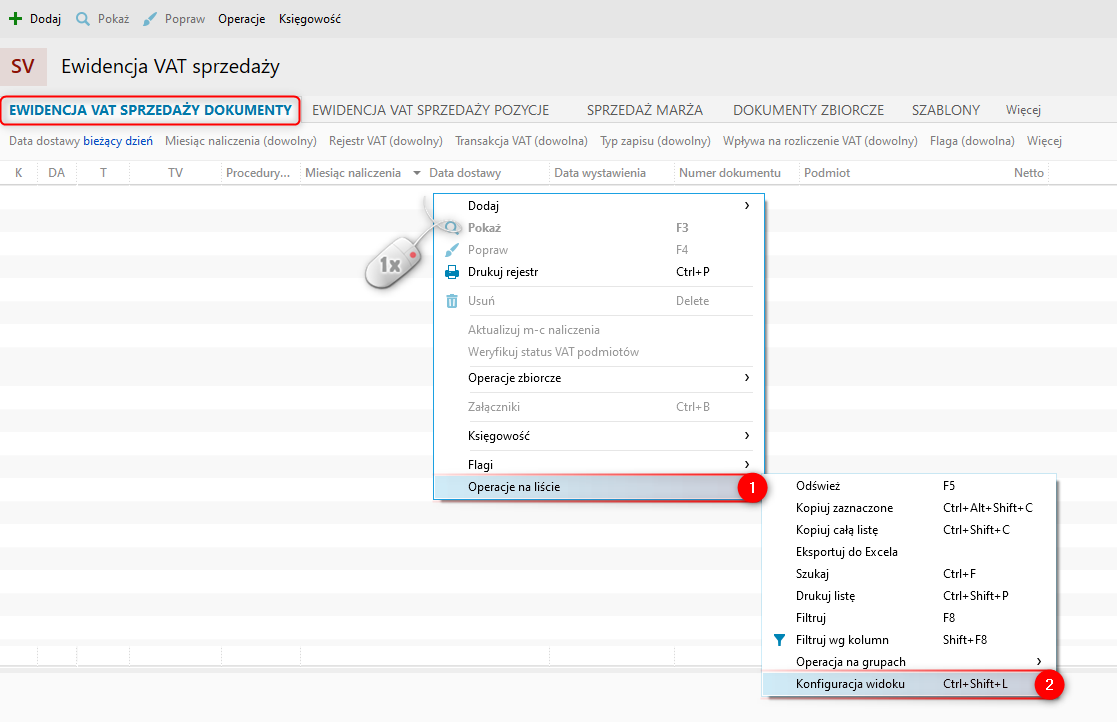Open Księgowość menu in top toolbar
The height and width of the screenshot is (722, 1117).
(310, 19)
